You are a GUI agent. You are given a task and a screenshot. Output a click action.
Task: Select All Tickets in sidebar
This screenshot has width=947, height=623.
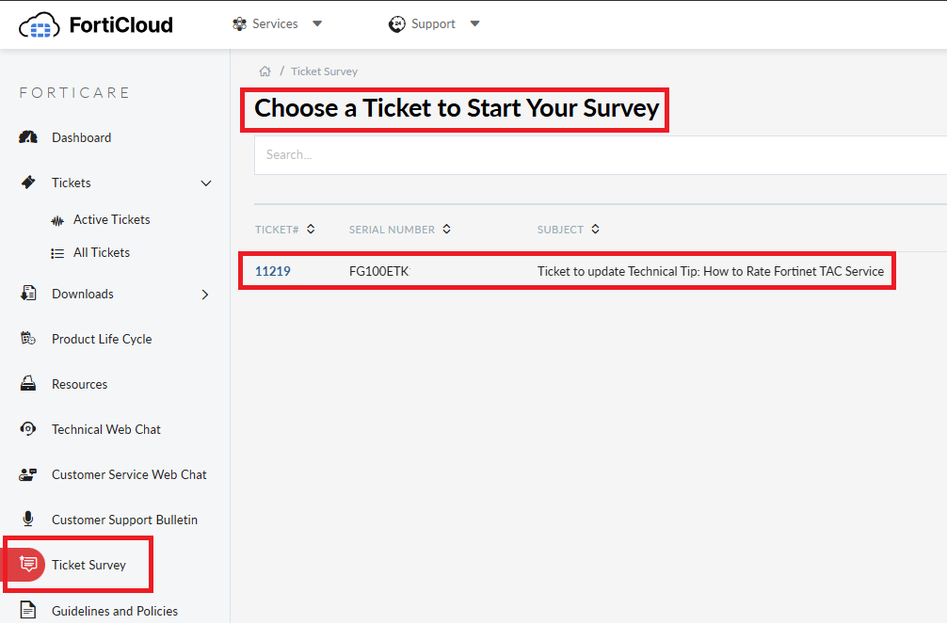pyautogui.click(x=101, y=253)
